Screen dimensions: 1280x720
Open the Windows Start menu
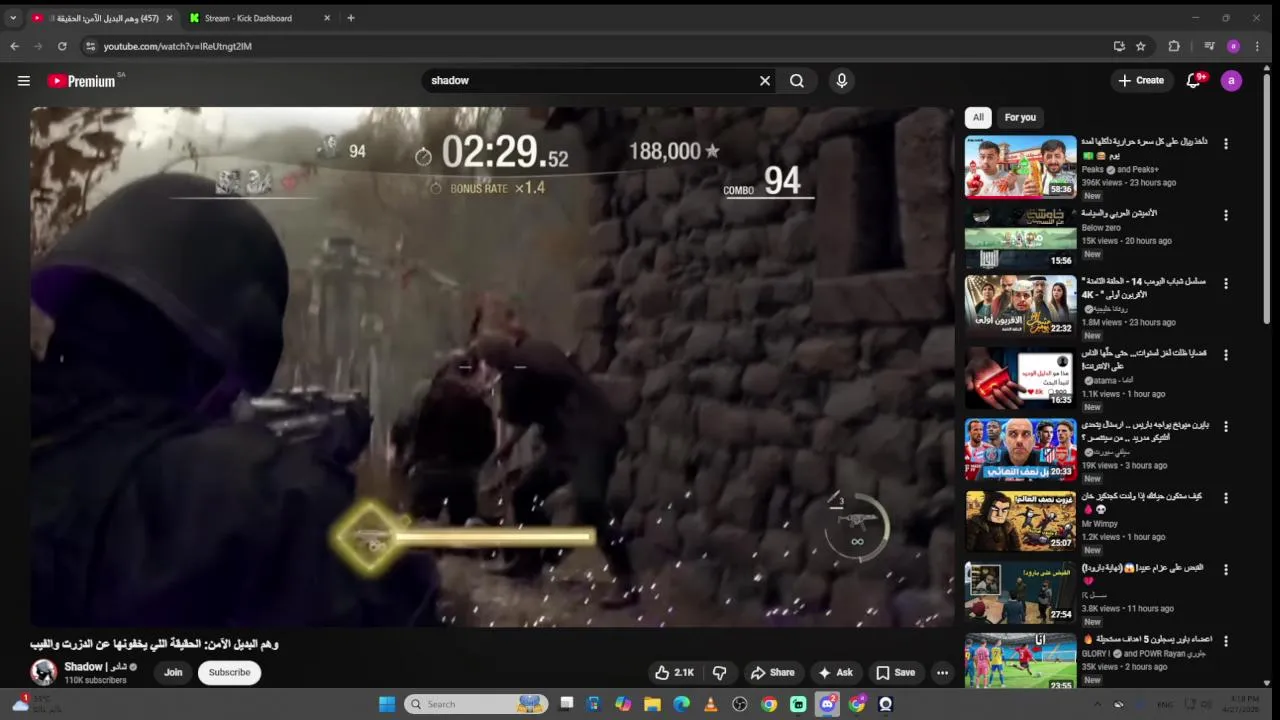pos(387,704)
